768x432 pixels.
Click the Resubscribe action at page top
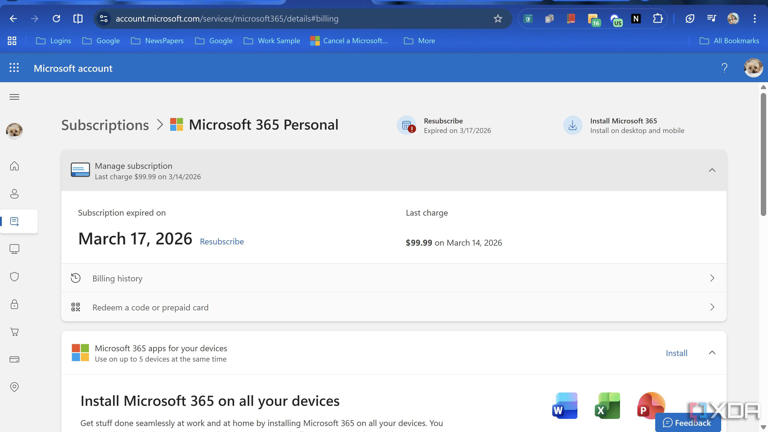coord(444,125)
